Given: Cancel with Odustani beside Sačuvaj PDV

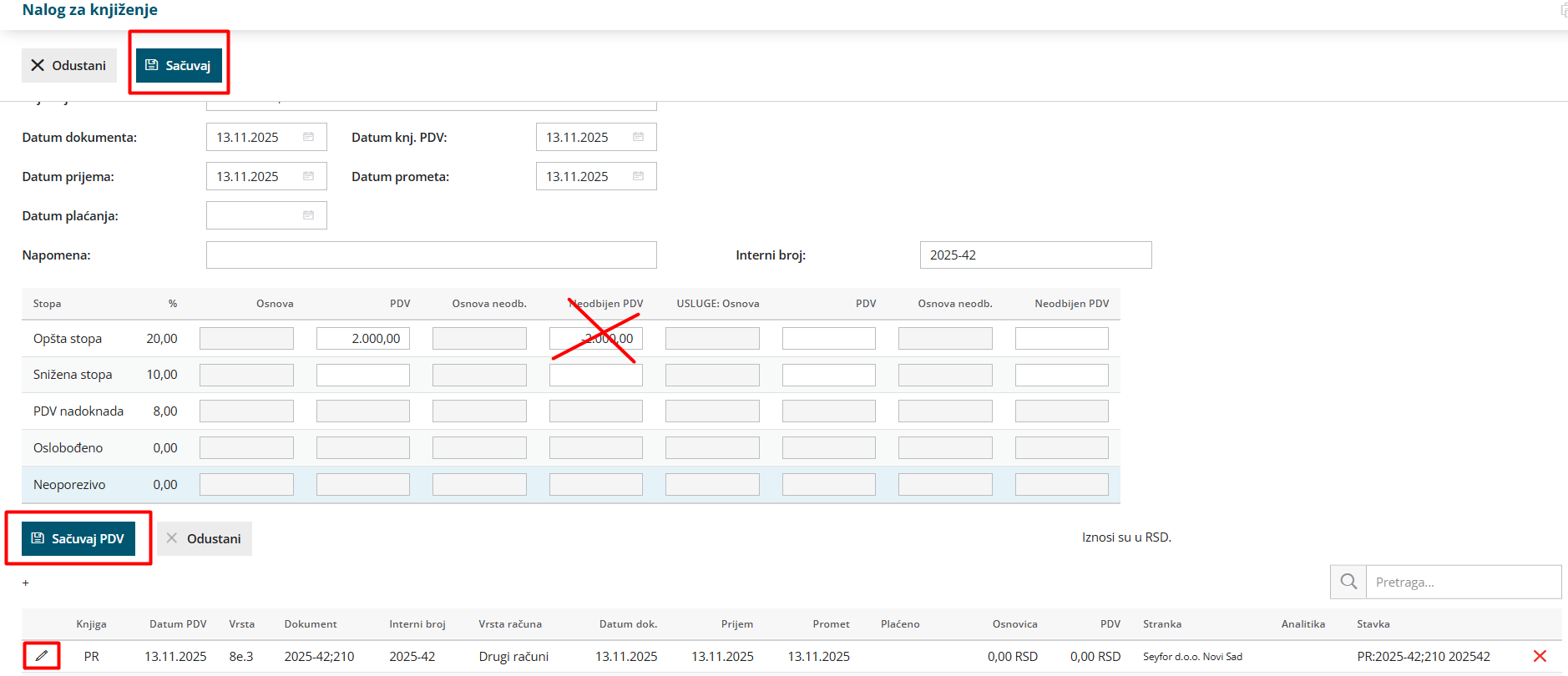Looking at the screenshot, I should point(205,538).
